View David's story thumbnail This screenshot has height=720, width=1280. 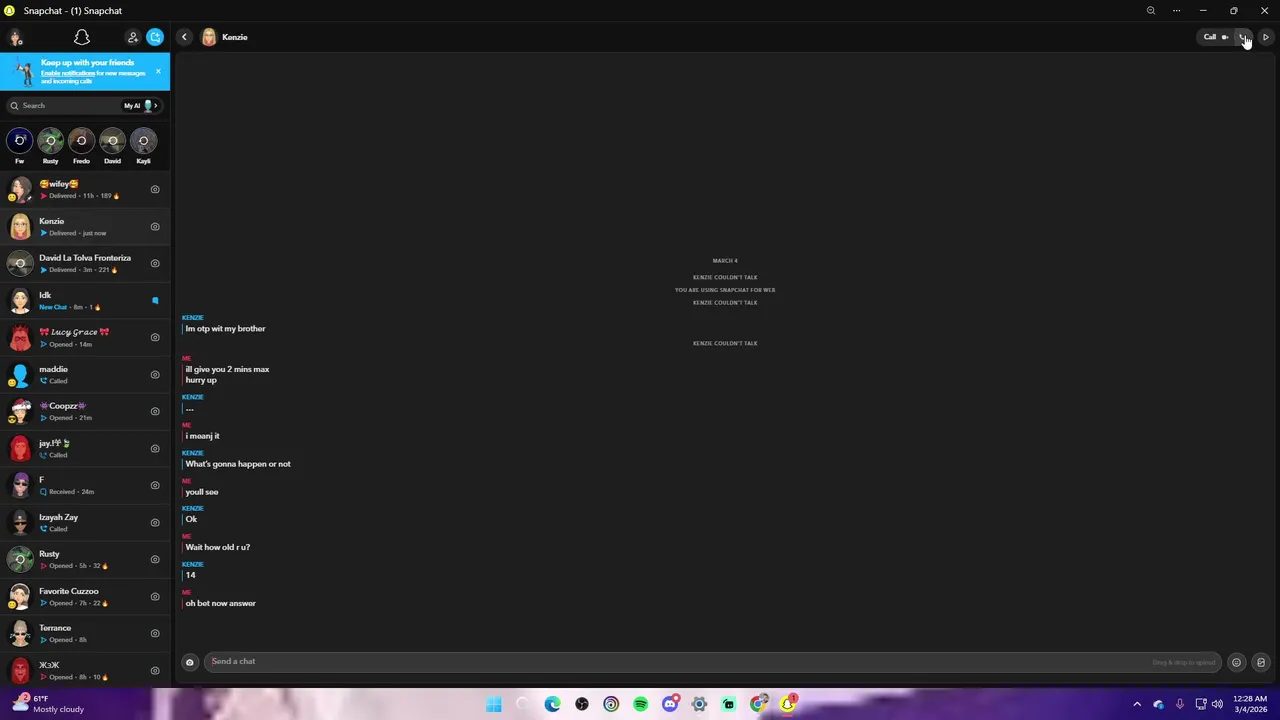tap(112, 141)
